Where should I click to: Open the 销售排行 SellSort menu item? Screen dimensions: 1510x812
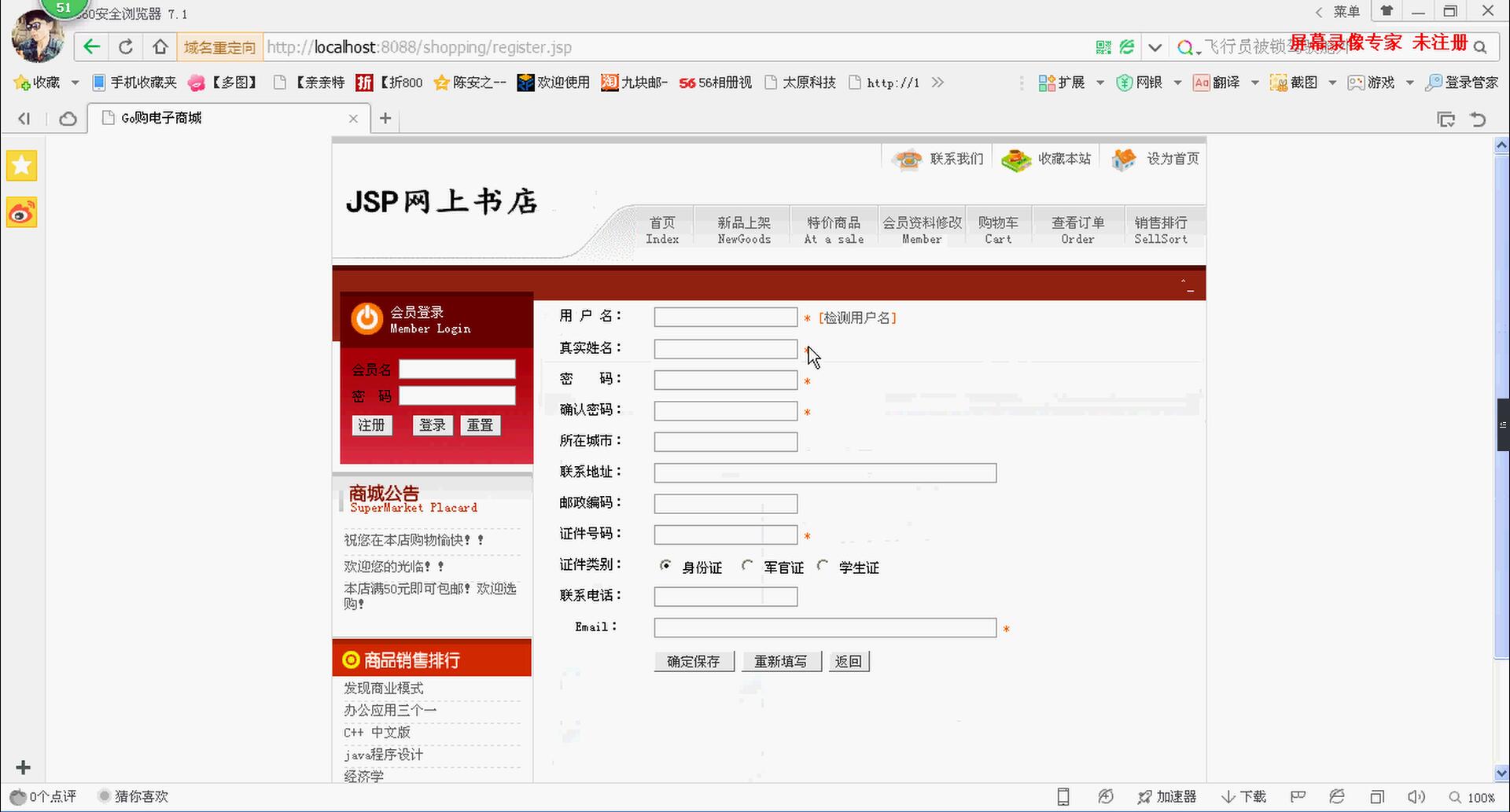1161,230
